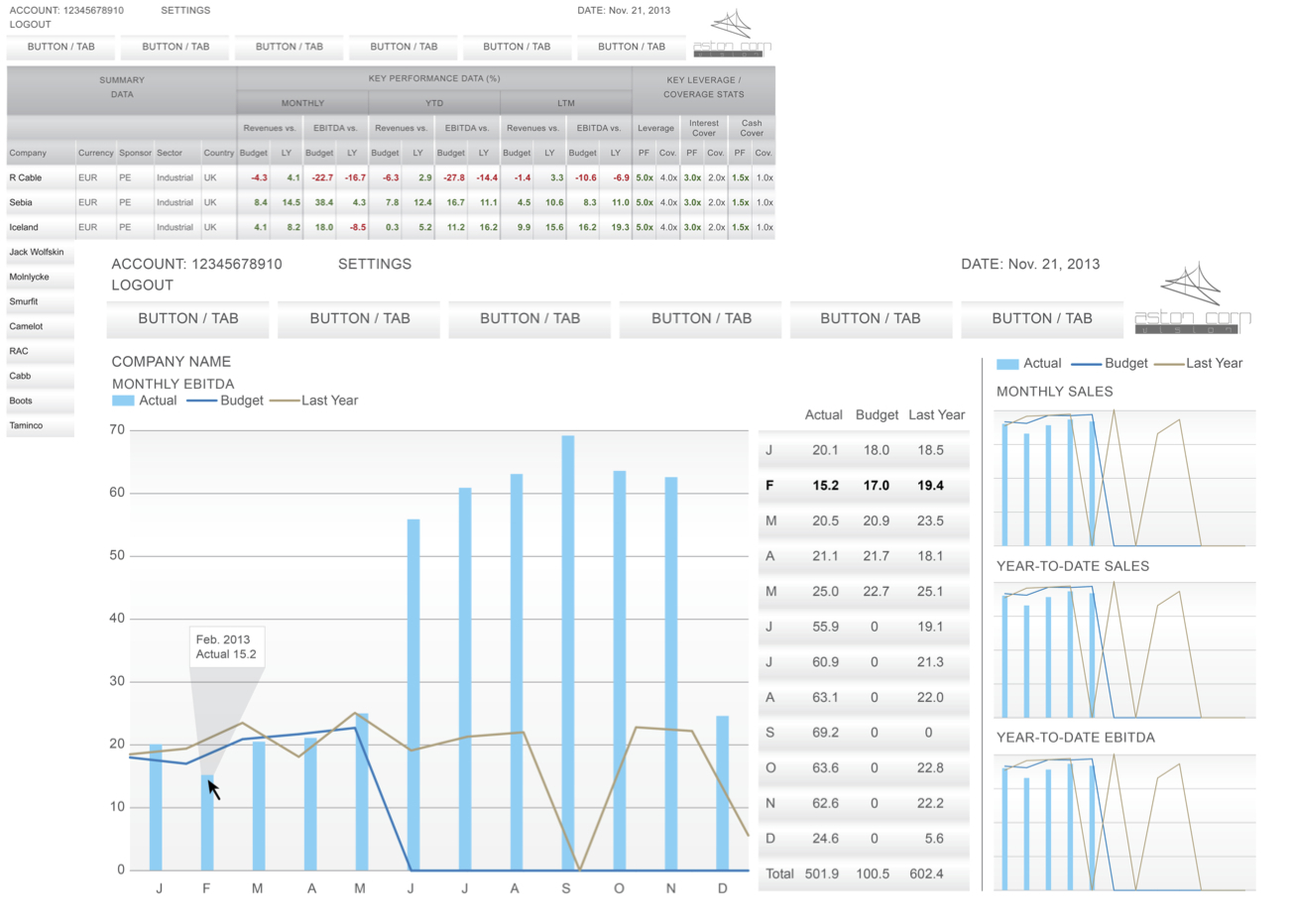Click the Interest Cover column header

[704, 128]
